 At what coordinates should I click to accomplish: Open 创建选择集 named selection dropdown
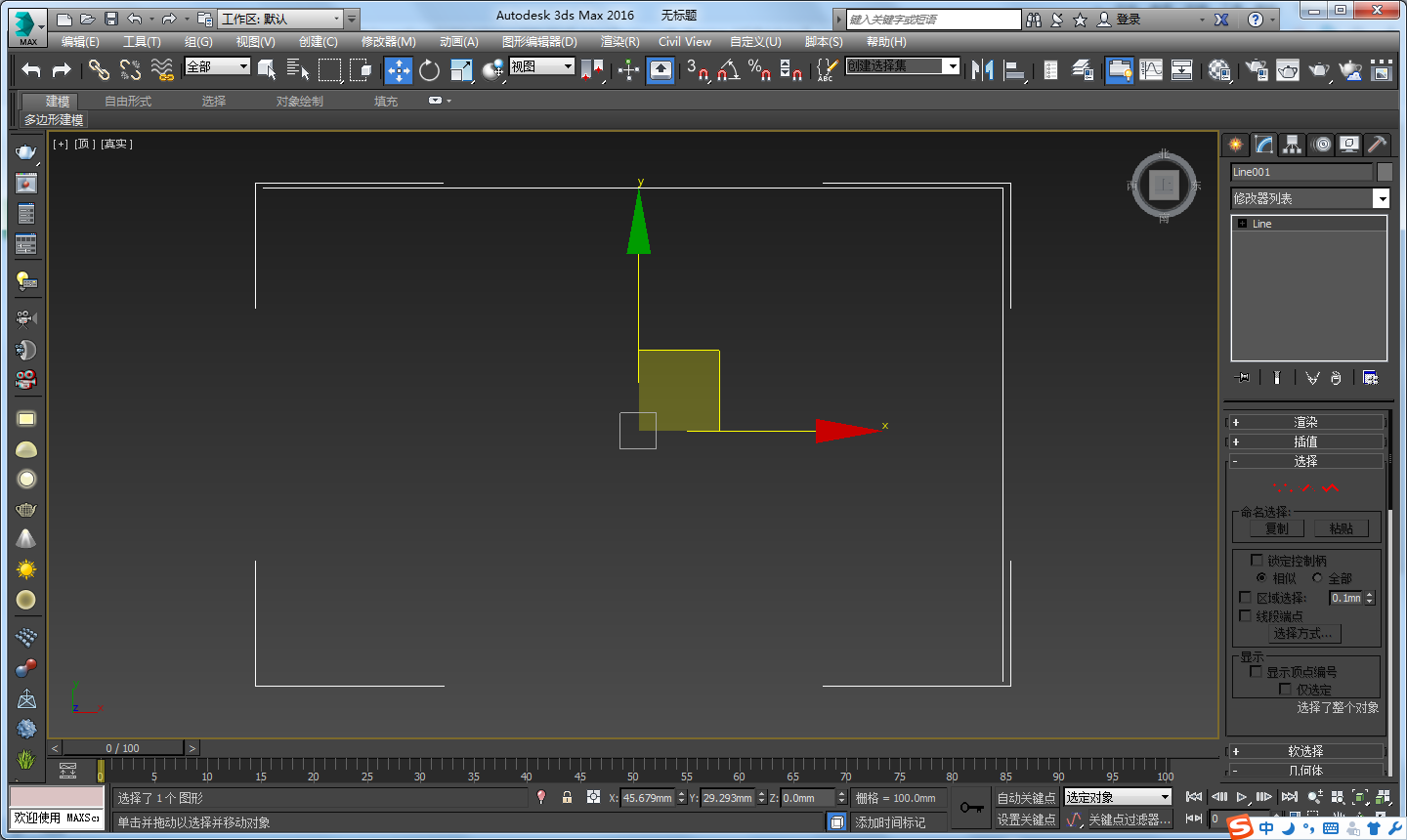pyautogui.click(x=903, y=65)
